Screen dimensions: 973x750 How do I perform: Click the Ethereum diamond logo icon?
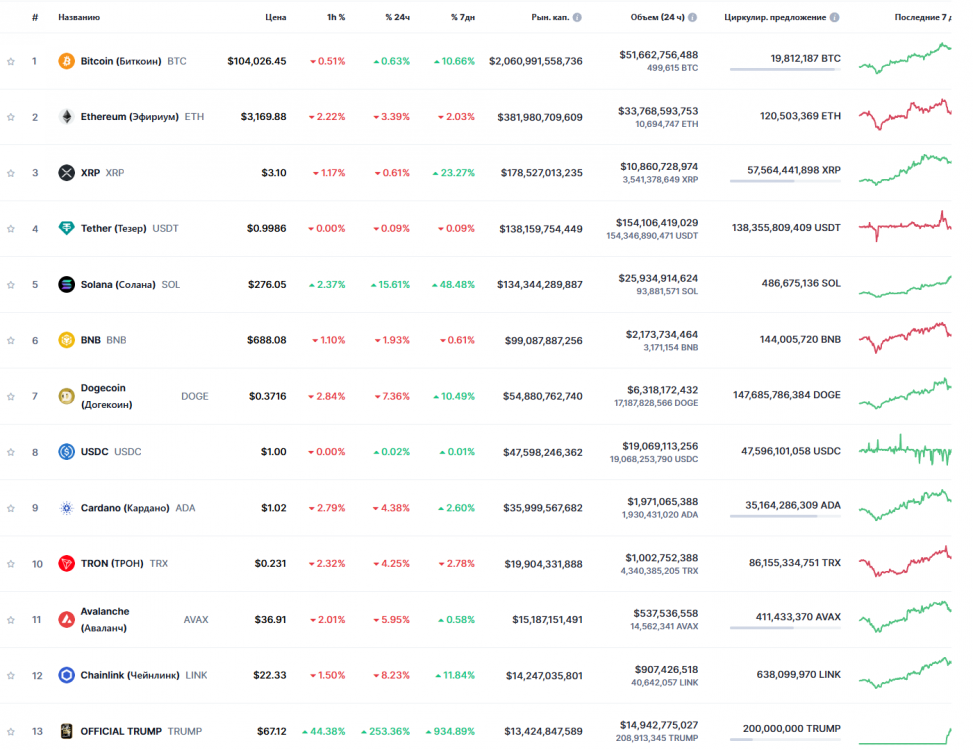click(x=67, y=117)
